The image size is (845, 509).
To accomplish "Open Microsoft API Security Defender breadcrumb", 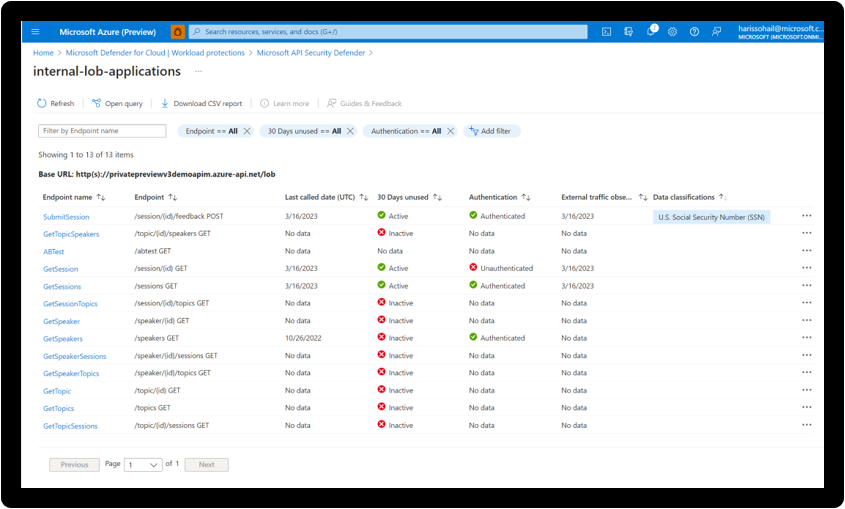I will (311, 53).
